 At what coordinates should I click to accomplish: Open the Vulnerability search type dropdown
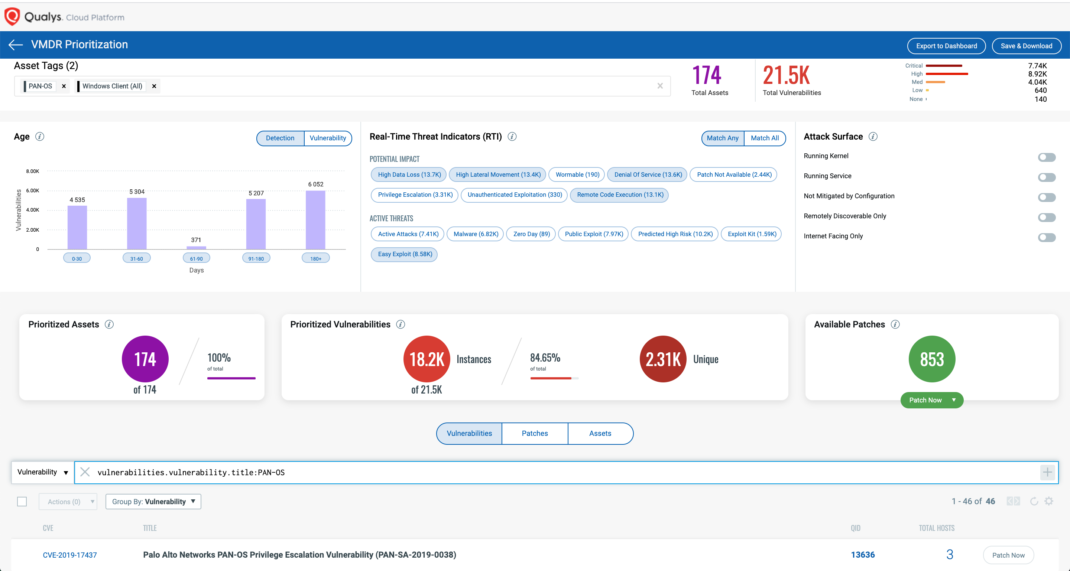click(42, 472)
